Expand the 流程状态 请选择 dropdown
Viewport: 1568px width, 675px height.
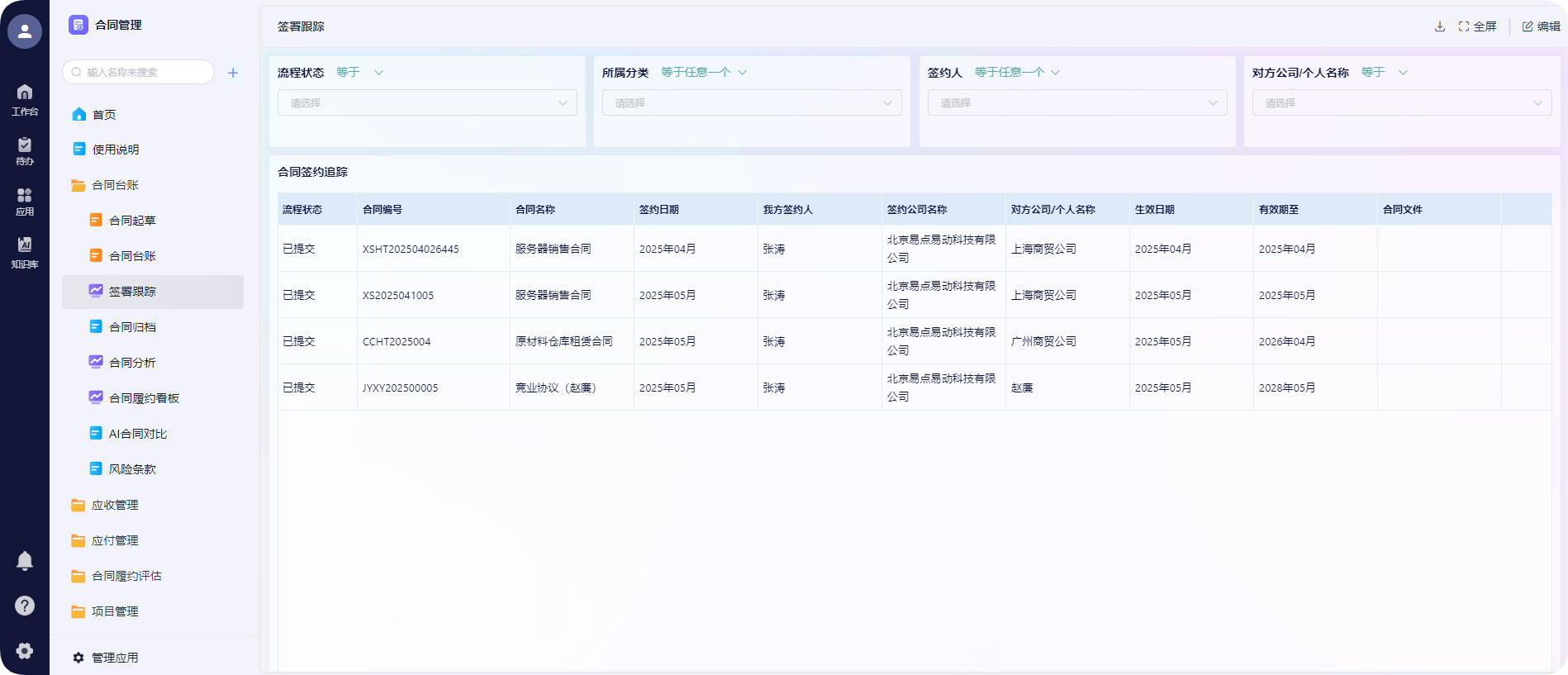tap(427, 103)
